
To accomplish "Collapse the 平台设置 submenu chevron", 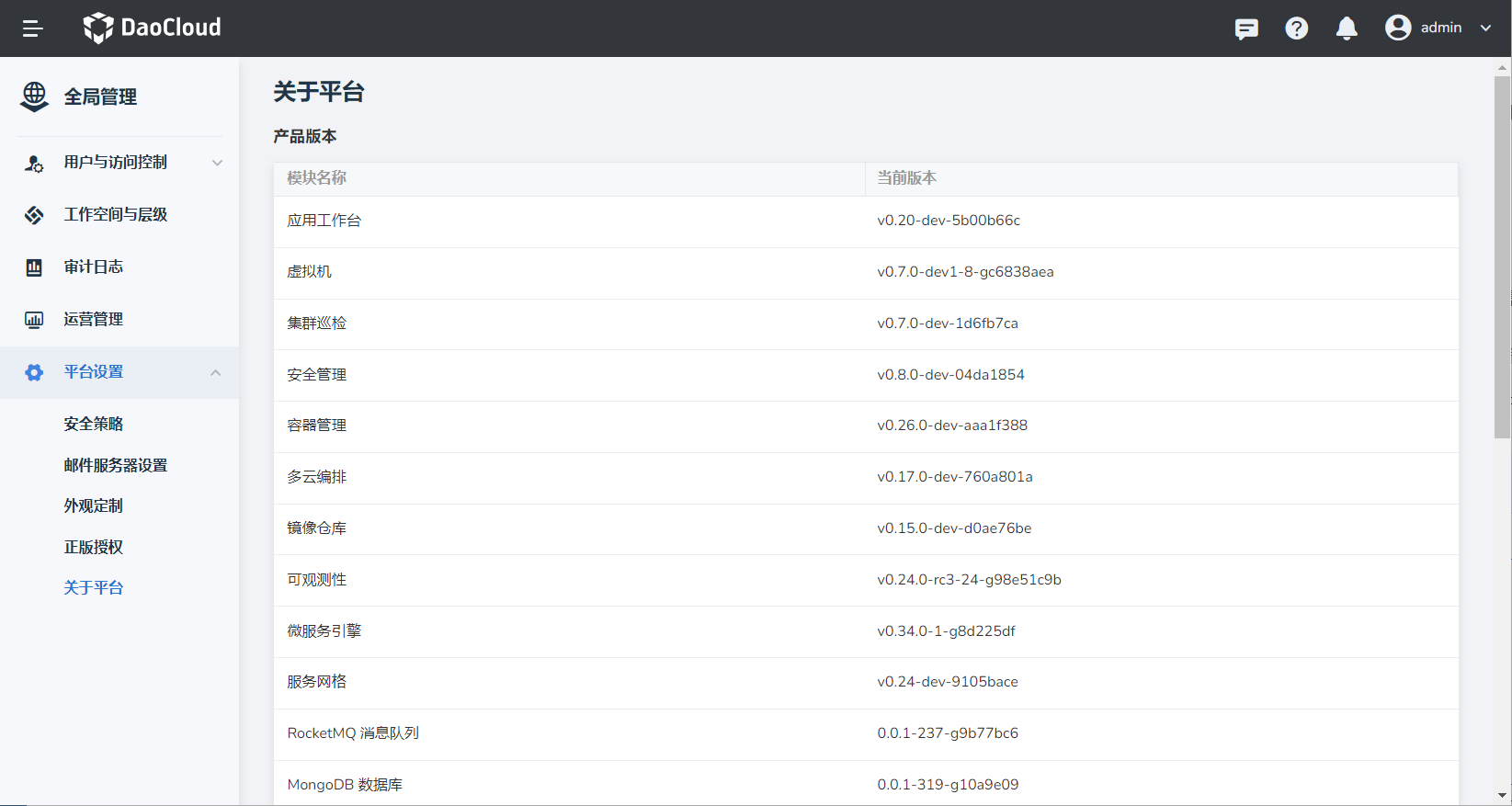I will pyautogui.click(x=216, y=372).
